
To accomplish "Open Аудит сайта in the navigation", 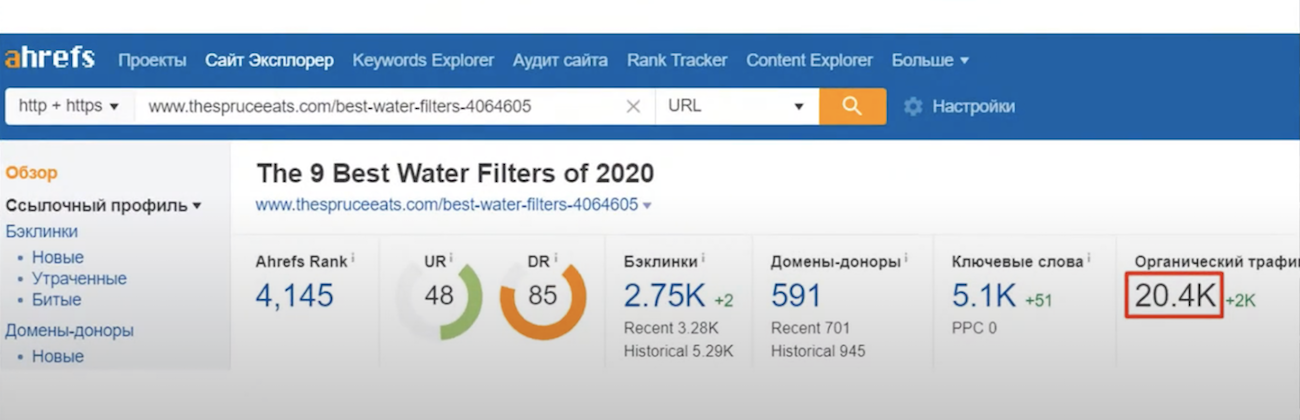I will [x=560, y=60].
